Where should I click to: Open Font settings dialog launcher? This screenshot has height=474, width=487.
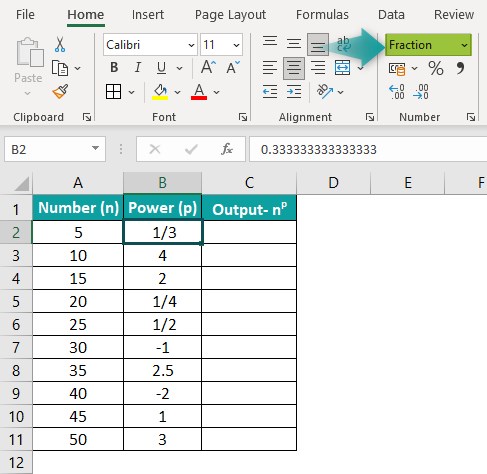(x=243, y=117)
